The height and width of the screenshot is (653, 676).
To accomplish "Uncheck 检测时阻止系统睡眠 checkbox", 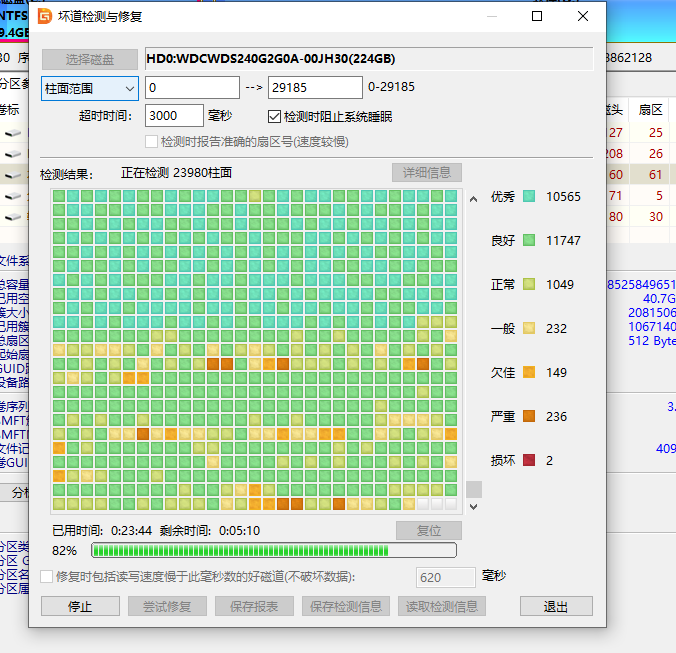I will pyautogui.click(x=274, y=116).
